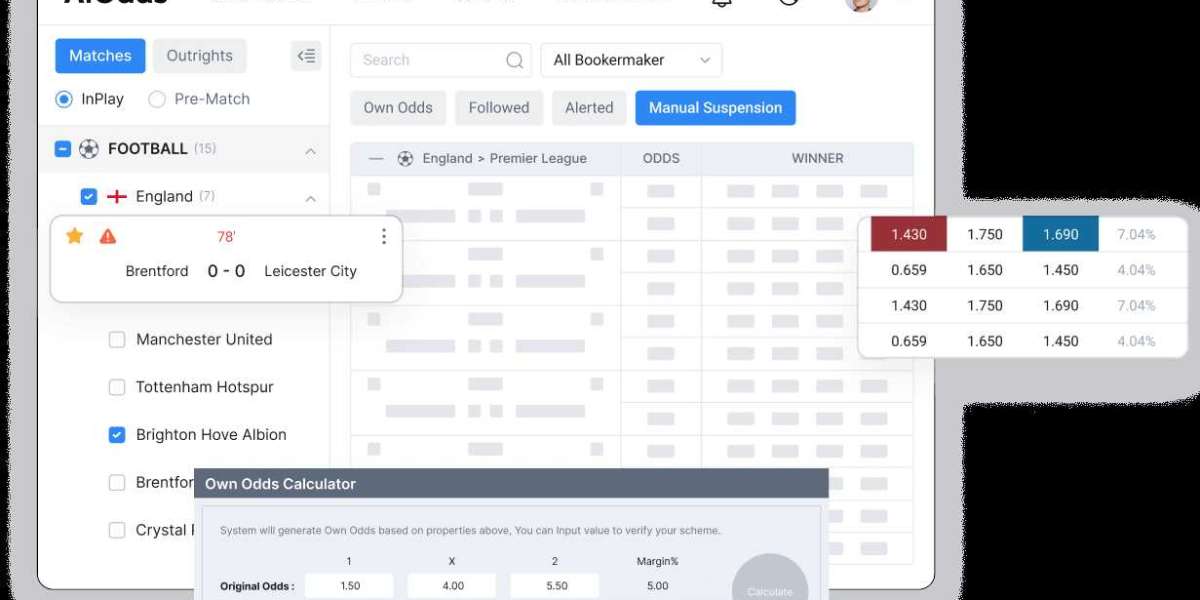Switch to the Matches tab
The image size is (1200, 600).
pyautogui.click(x=100, y=56)
